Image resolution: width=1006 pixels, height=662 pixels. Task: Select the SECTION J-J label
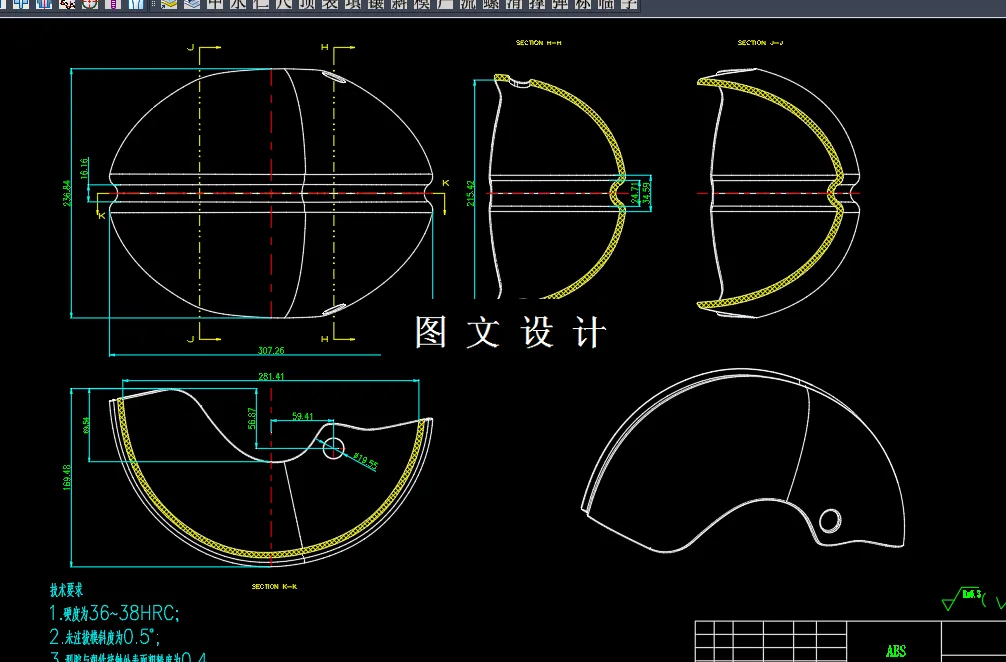coord(760,43)
